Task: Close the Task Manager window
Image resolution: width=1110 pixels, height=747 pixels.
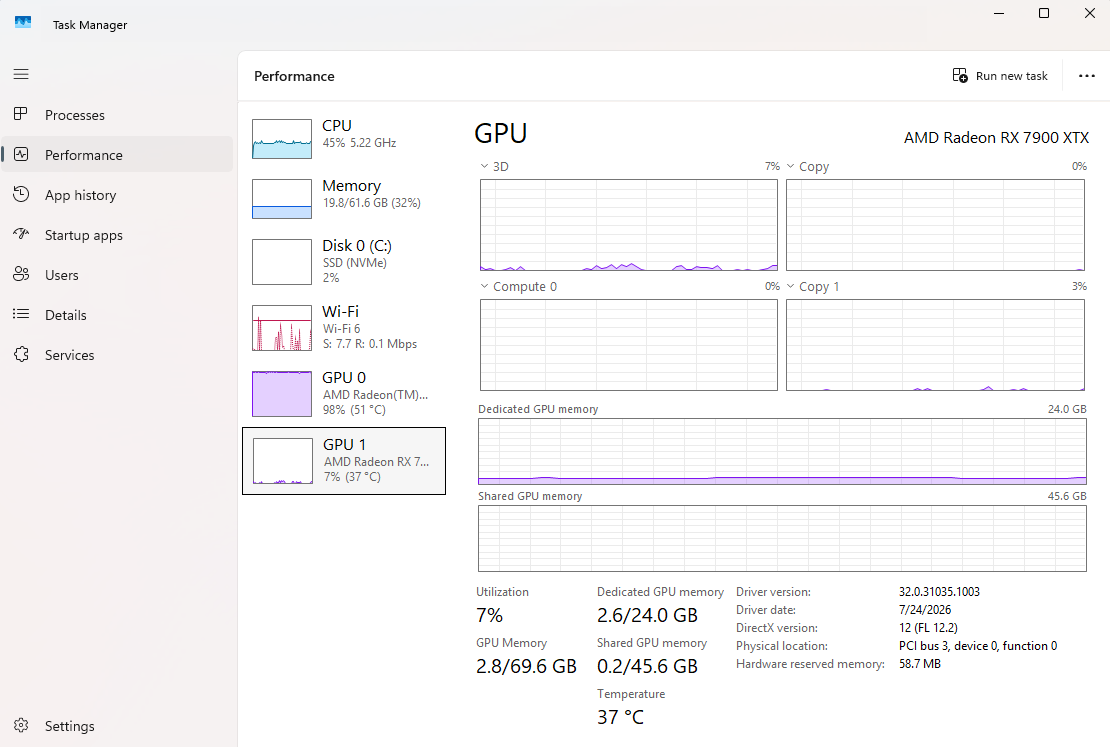Action: (1089, 13)
